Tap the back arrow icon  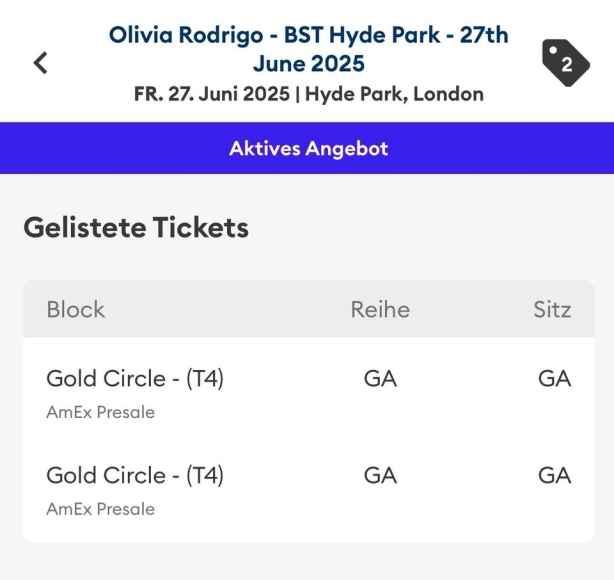click(x=40, y=63)
